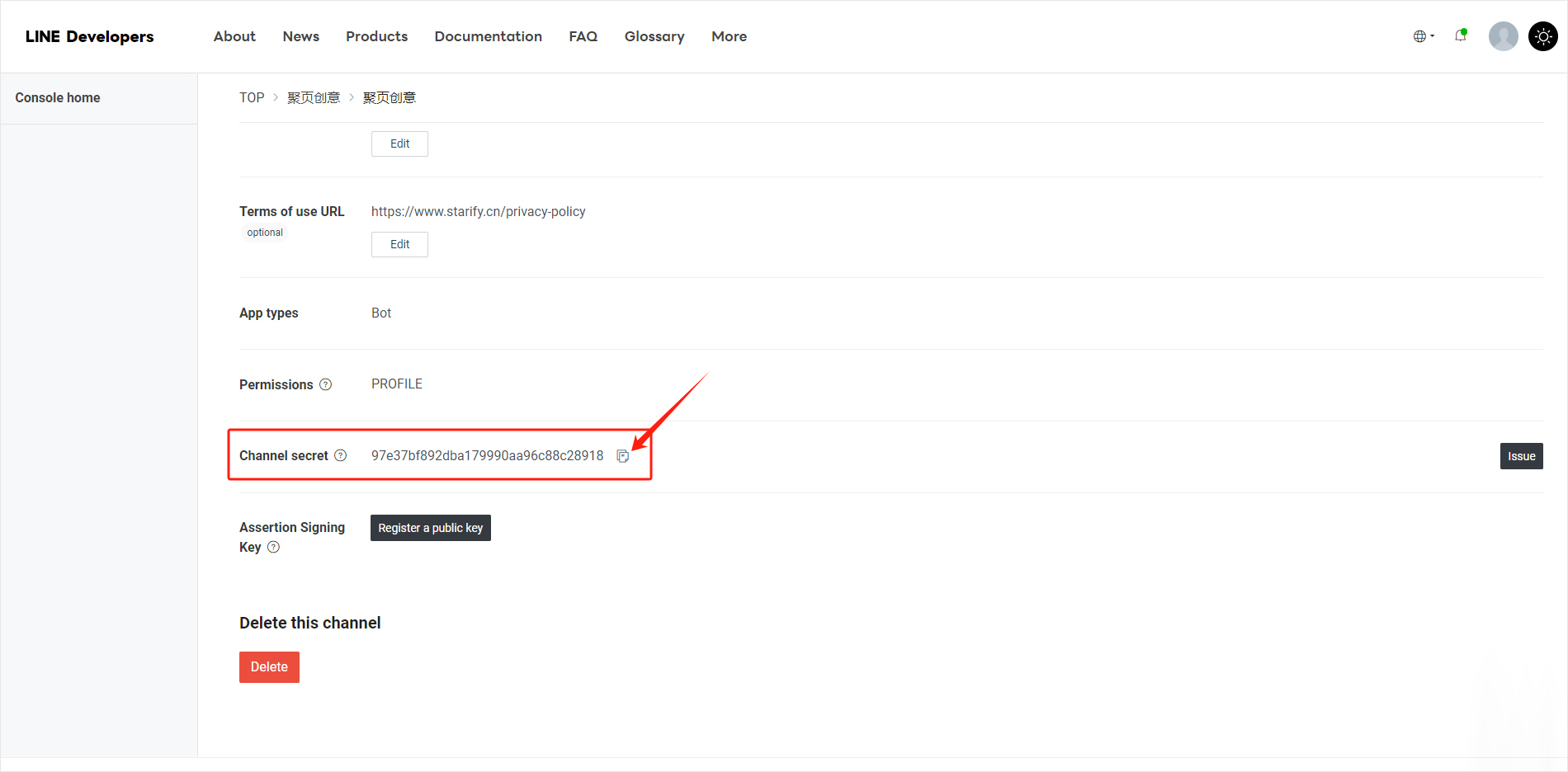Open the About menu
1568x772 pixels.
click(234, 36)
